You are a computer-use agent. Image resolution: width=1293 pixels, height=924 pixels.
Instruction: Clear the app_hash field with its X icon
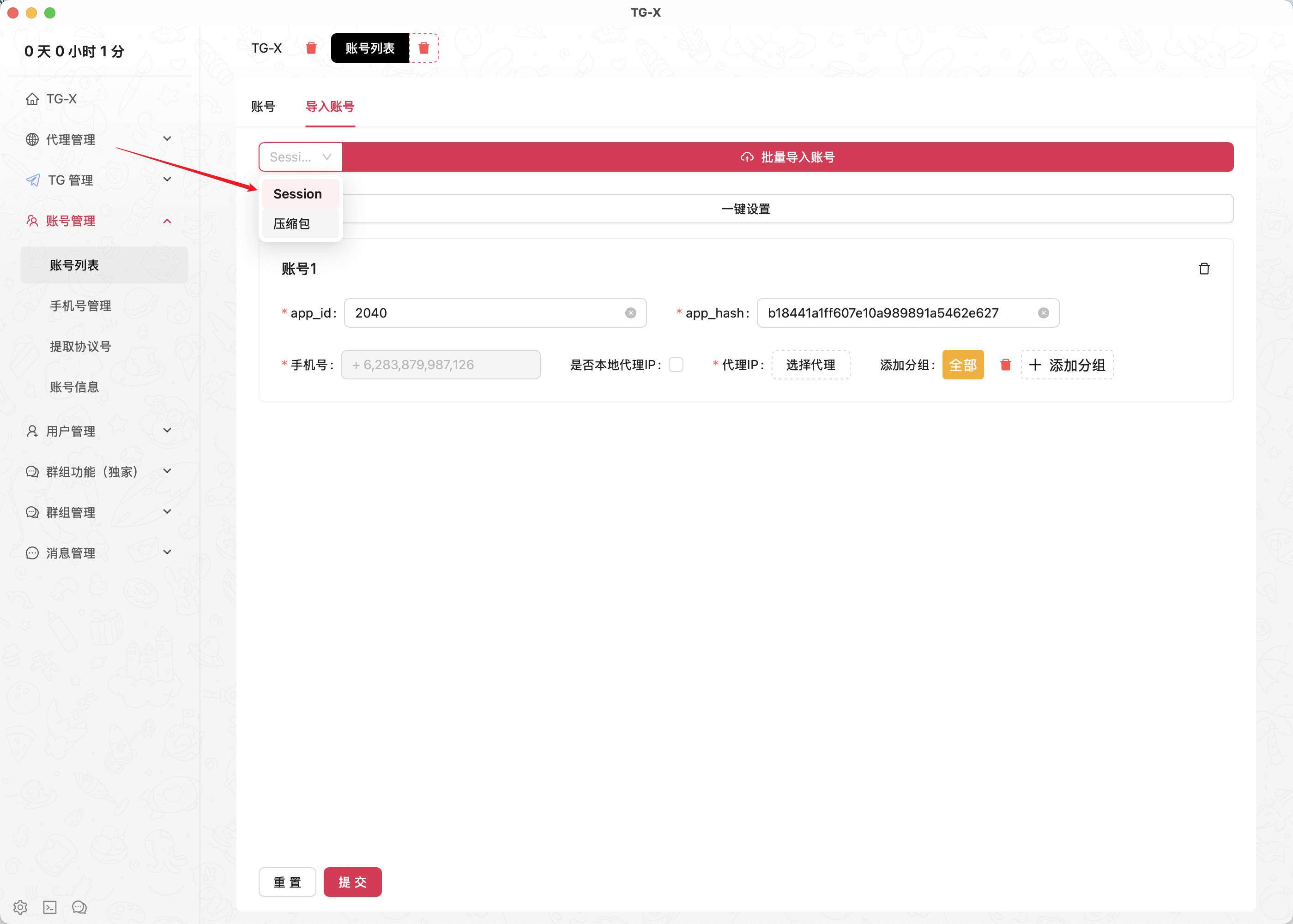pos(1044,313)
